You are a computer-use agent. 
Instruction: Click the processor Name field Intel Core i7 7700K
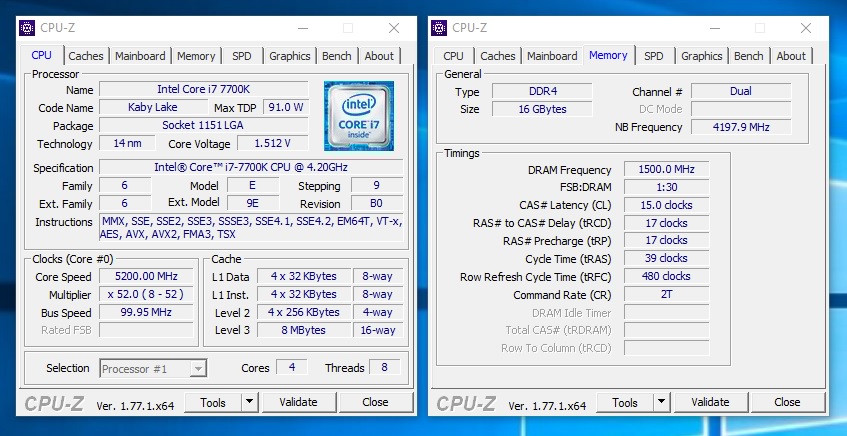pyautogui.click(x=204, y=89)
